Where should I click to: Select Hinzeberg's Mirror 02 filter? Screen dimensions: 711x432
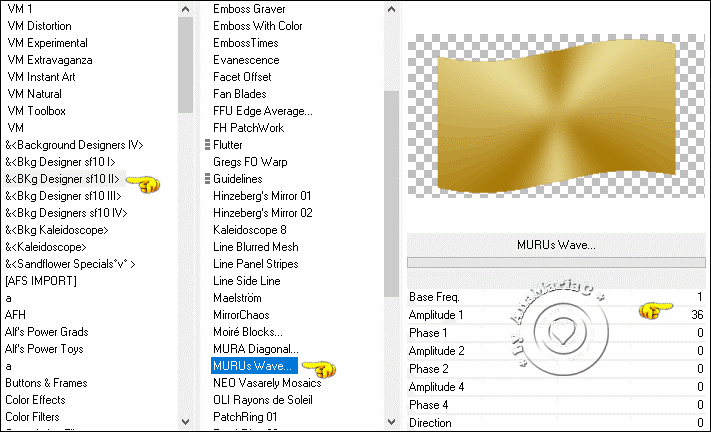263,213
